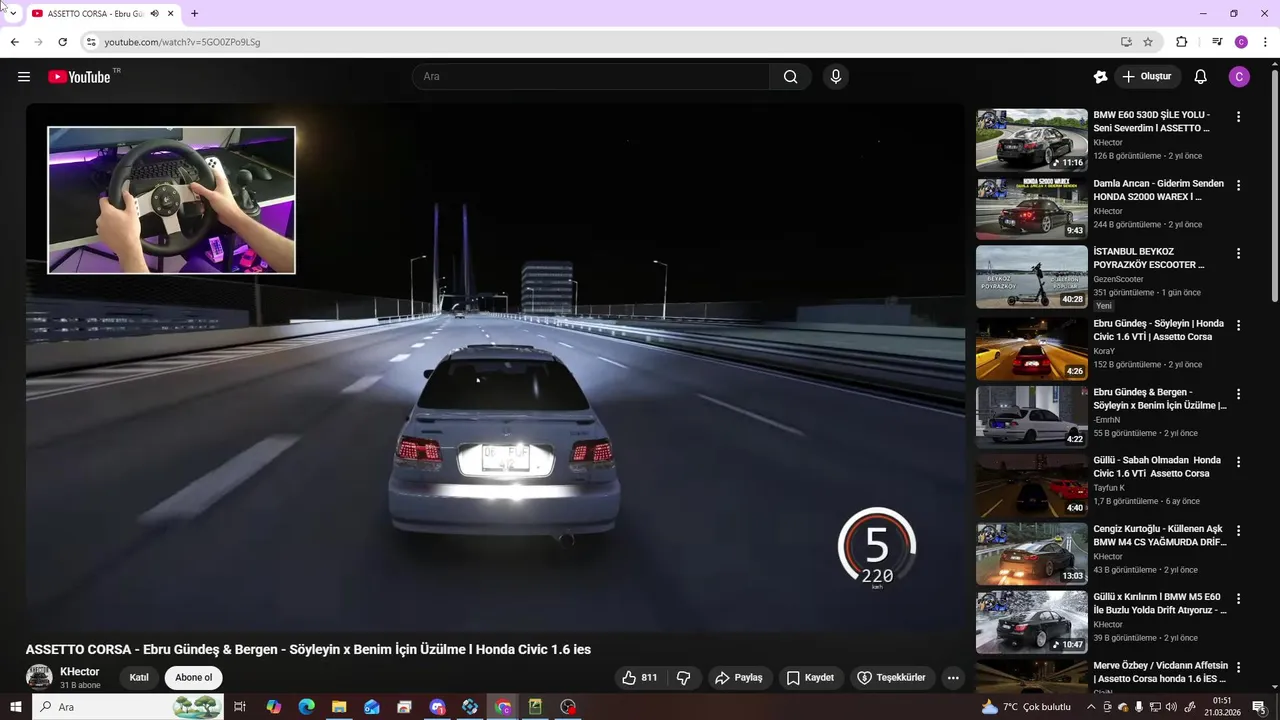Open options for Damla Arıcan video

(1238, 186)
